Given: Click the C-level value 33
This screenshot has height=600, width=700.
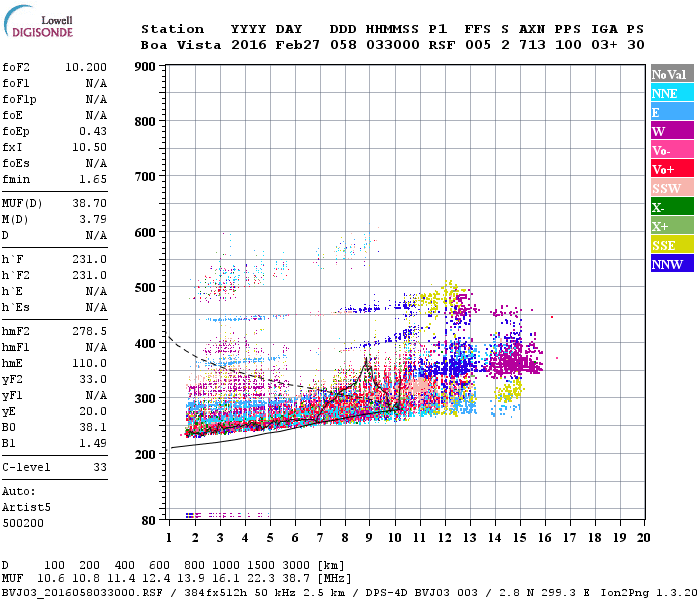Looking at the screenshot, I should [100, 467].
